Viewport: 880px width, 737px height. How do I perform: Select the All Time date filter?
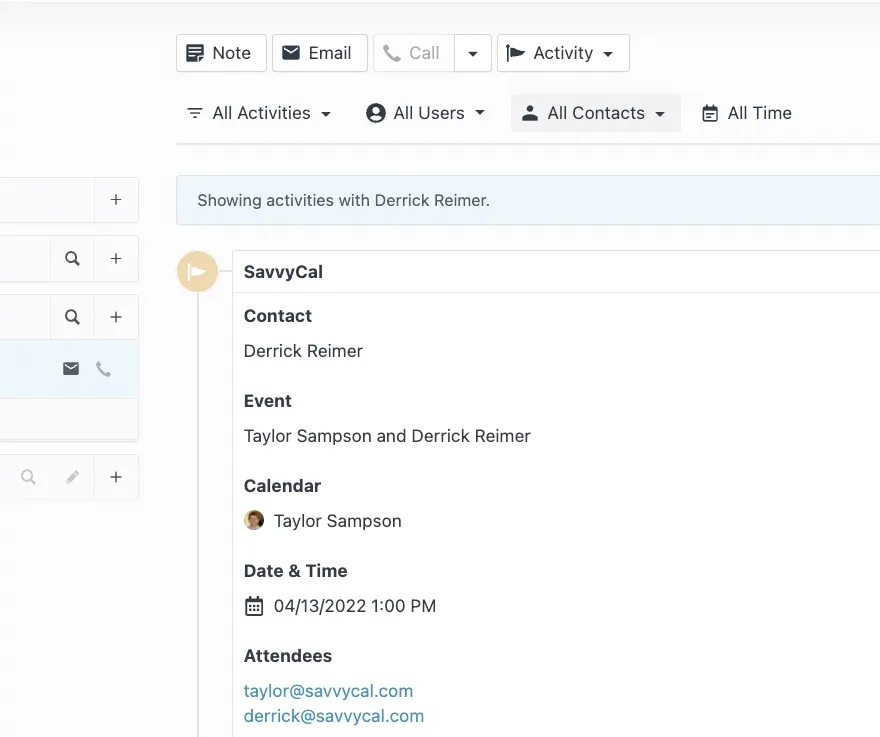(x=746, y=113)
